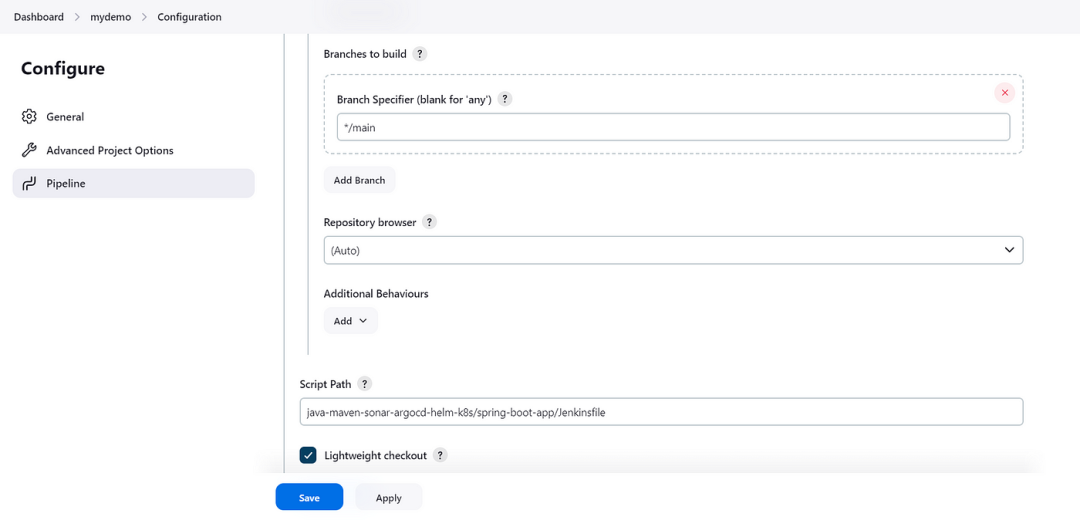The height and width of the screenshot is (520, 1080).
Task: Click the Pipeline section icon
Action: click(28, 183)
